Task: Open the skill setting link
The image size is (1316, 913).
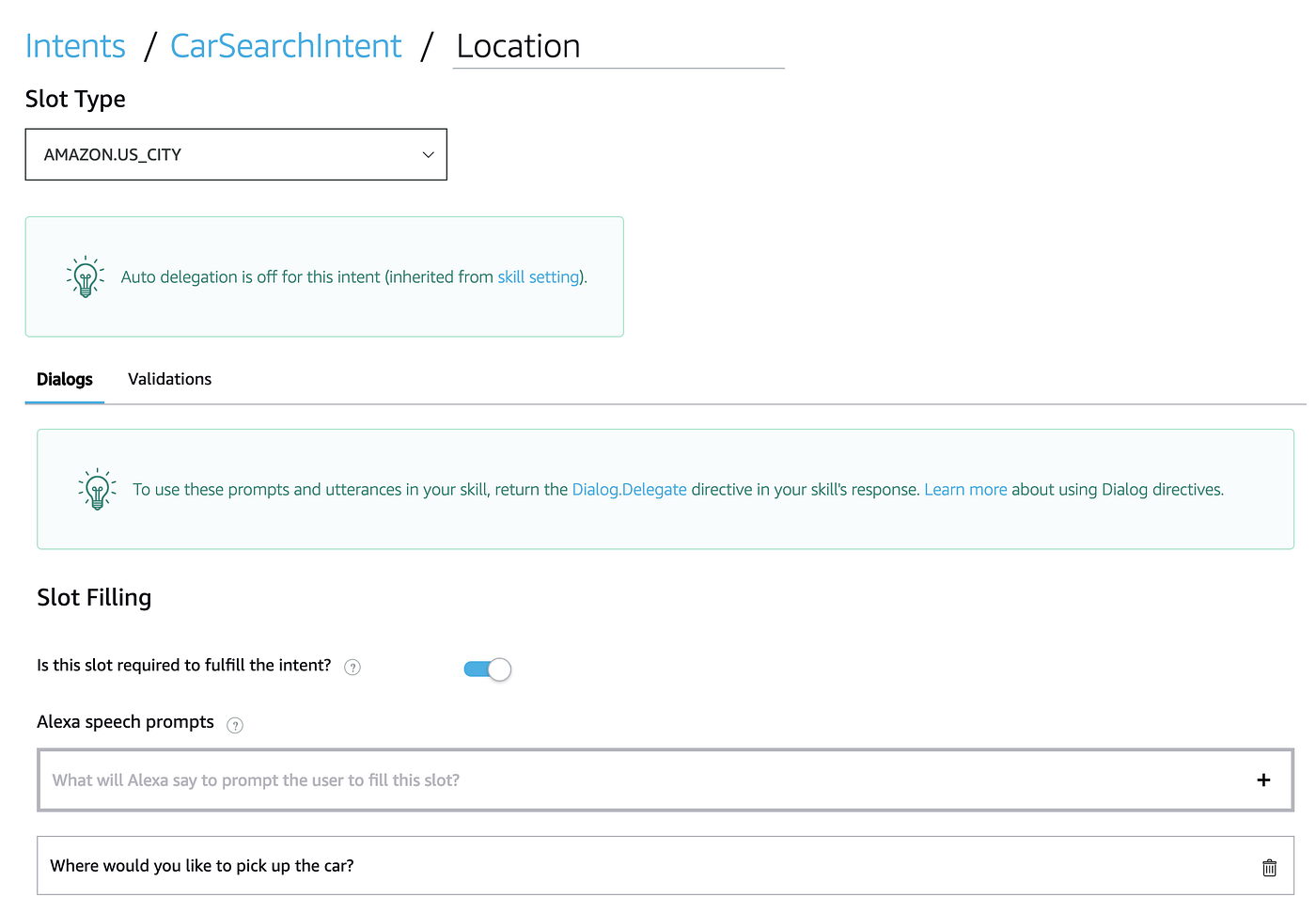Action: click(539, 276)
